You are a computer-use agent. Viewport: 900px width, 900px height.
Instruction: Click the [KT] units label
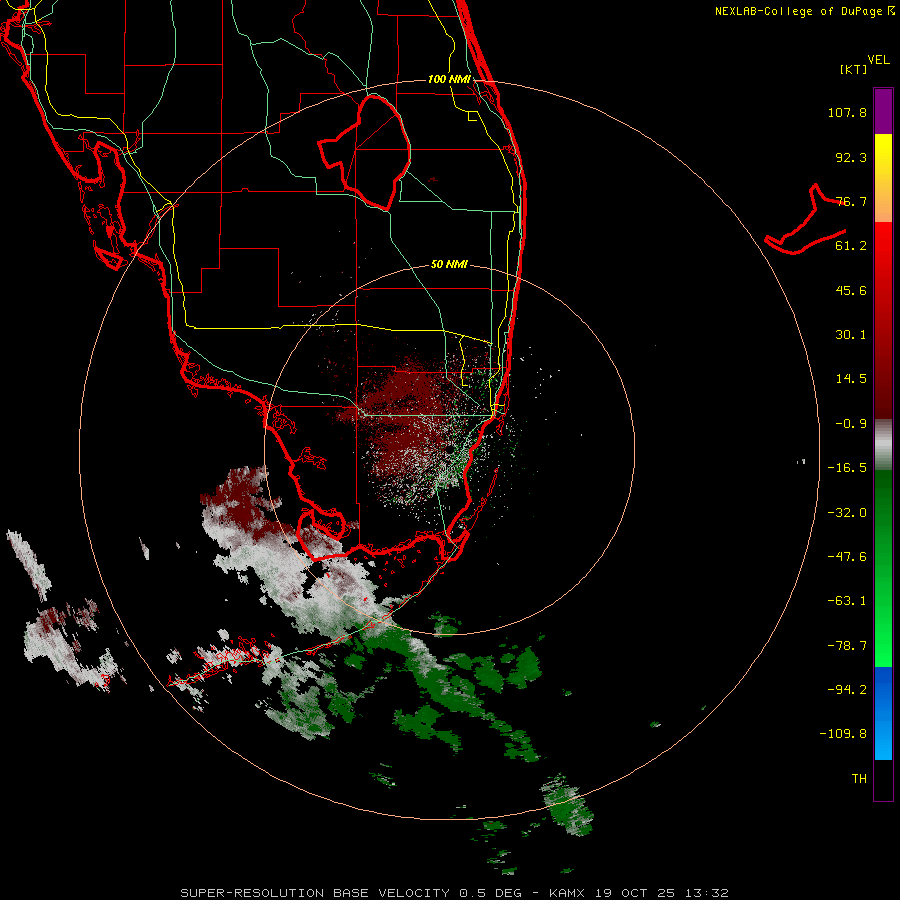853,69
